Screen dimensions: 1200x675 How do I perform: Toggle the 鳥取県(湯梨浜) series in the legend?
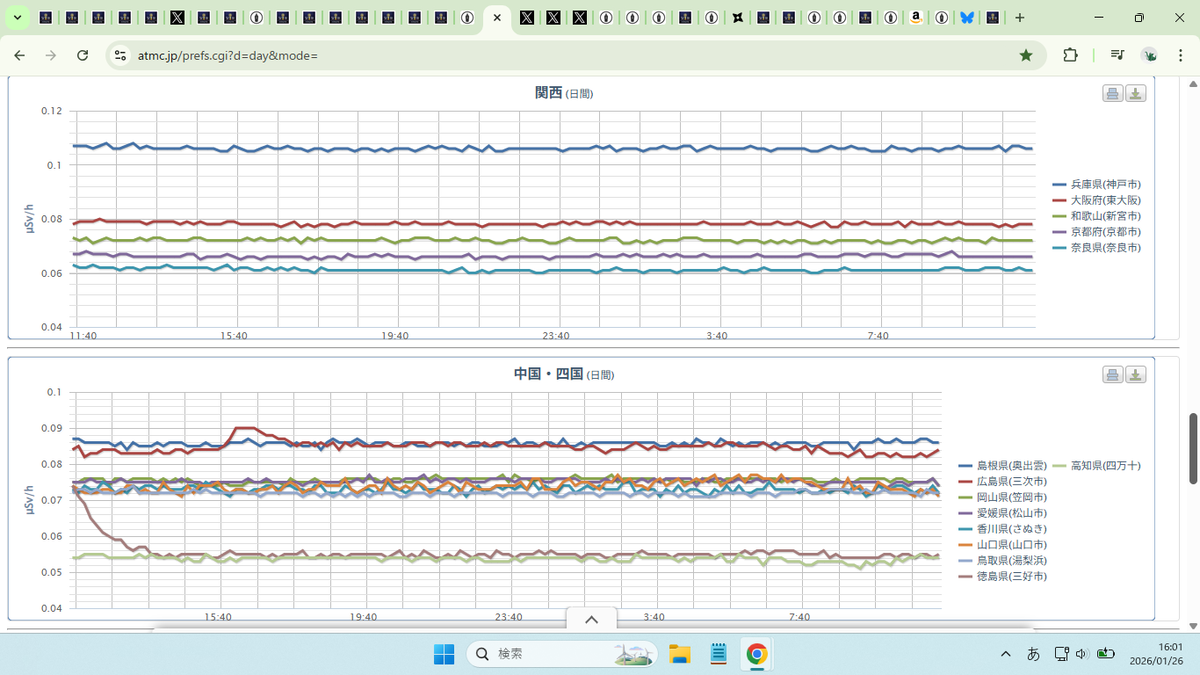[x=1003, y=560]
